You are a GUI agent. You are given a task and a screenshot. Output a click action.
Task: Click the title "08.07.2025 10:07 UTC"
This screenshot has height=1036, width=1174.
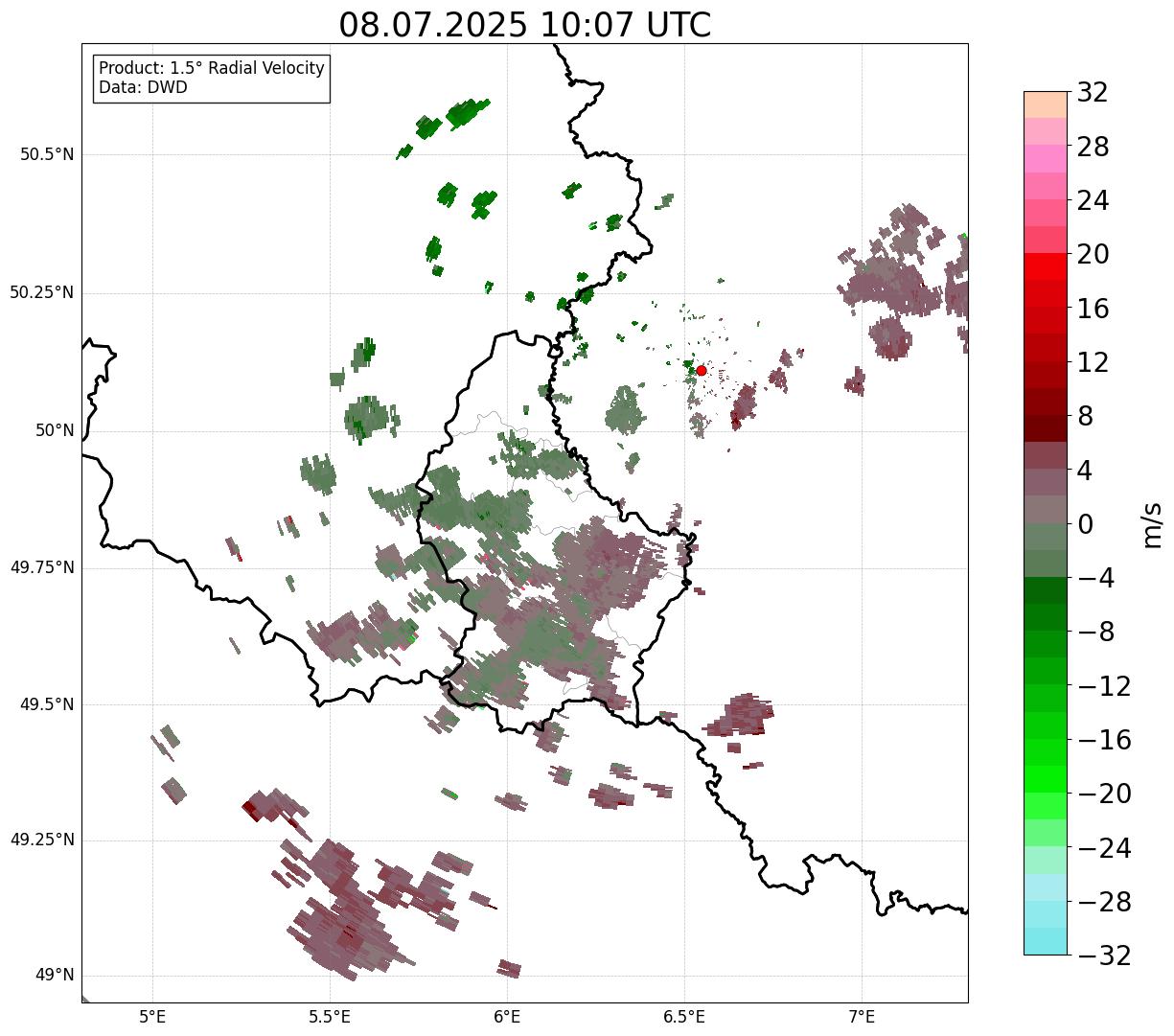pos(525,25)
